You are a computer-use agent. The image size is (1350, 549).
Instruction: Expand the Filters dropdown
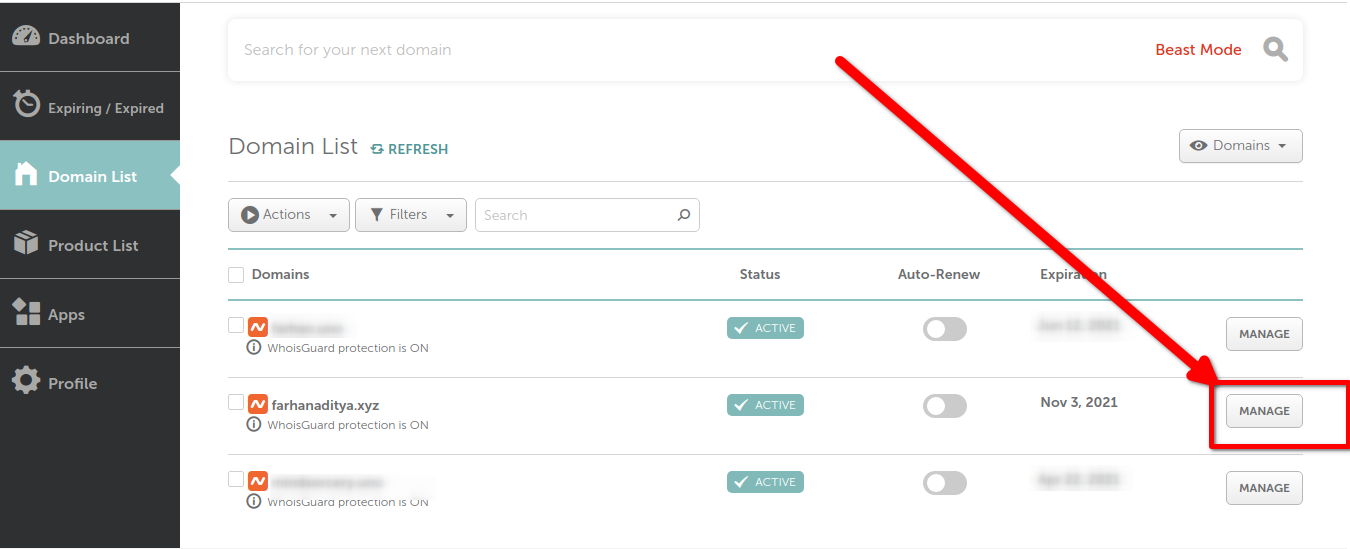411,215
